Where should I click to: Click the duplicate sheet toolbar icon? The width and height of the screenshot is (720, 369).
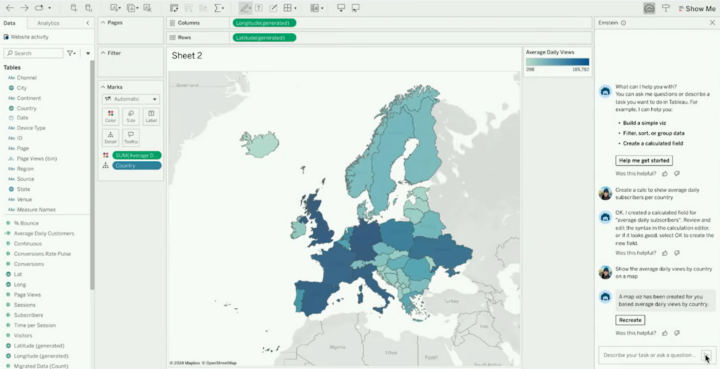click(x=131, y=8)
